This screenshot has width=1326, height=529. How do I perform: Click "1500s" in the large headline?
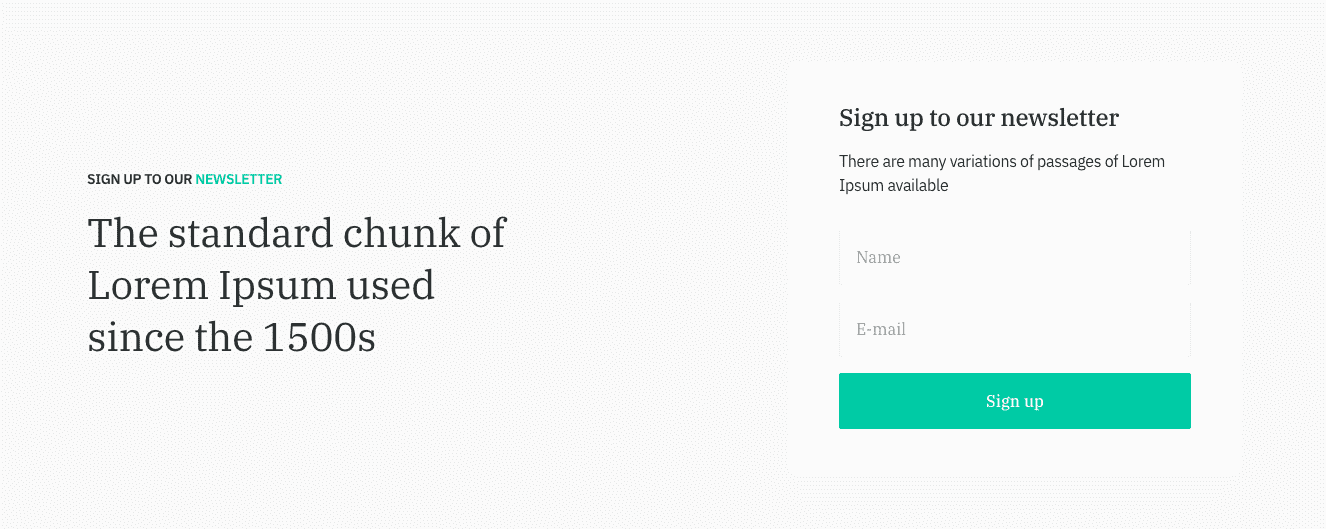click(x=319, y=338)
